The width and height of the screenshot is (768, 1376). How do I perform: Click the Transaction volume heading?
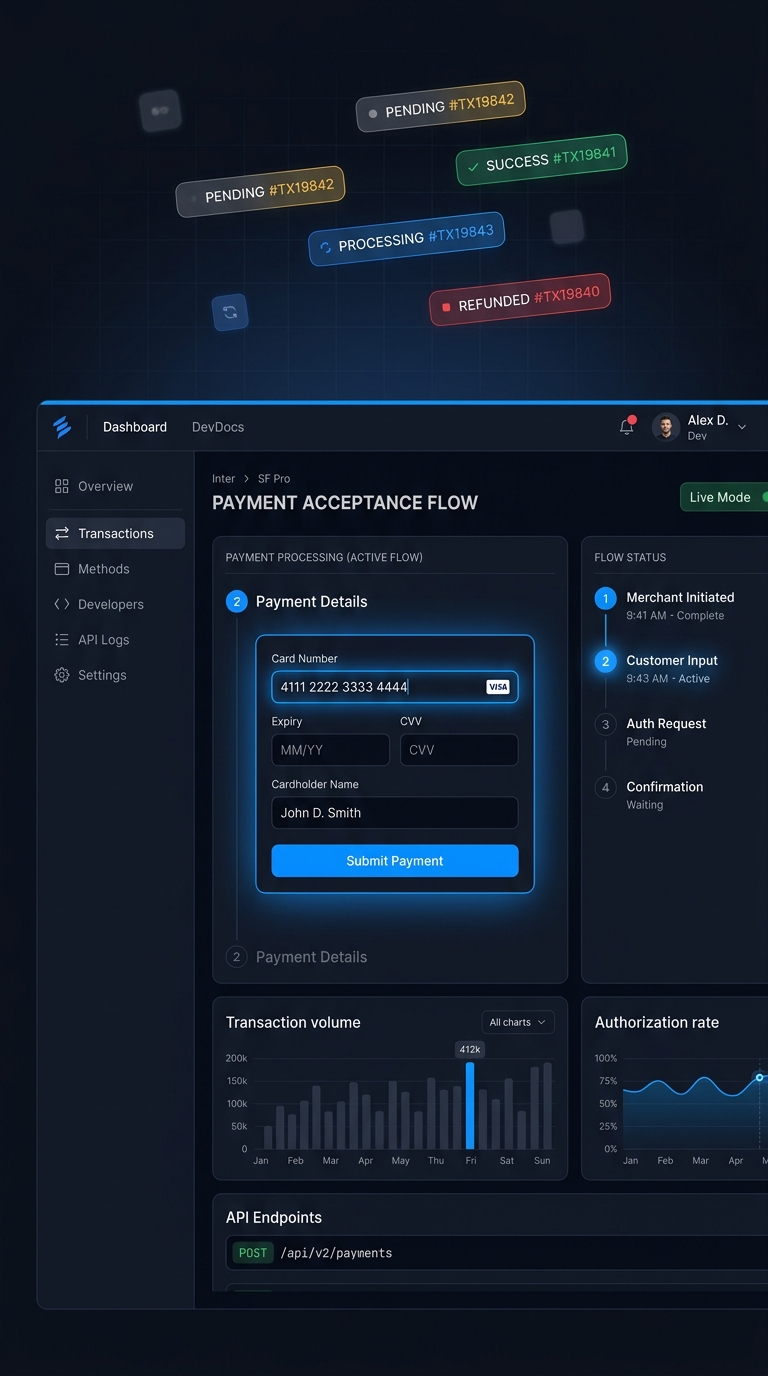coord(293,1022)
